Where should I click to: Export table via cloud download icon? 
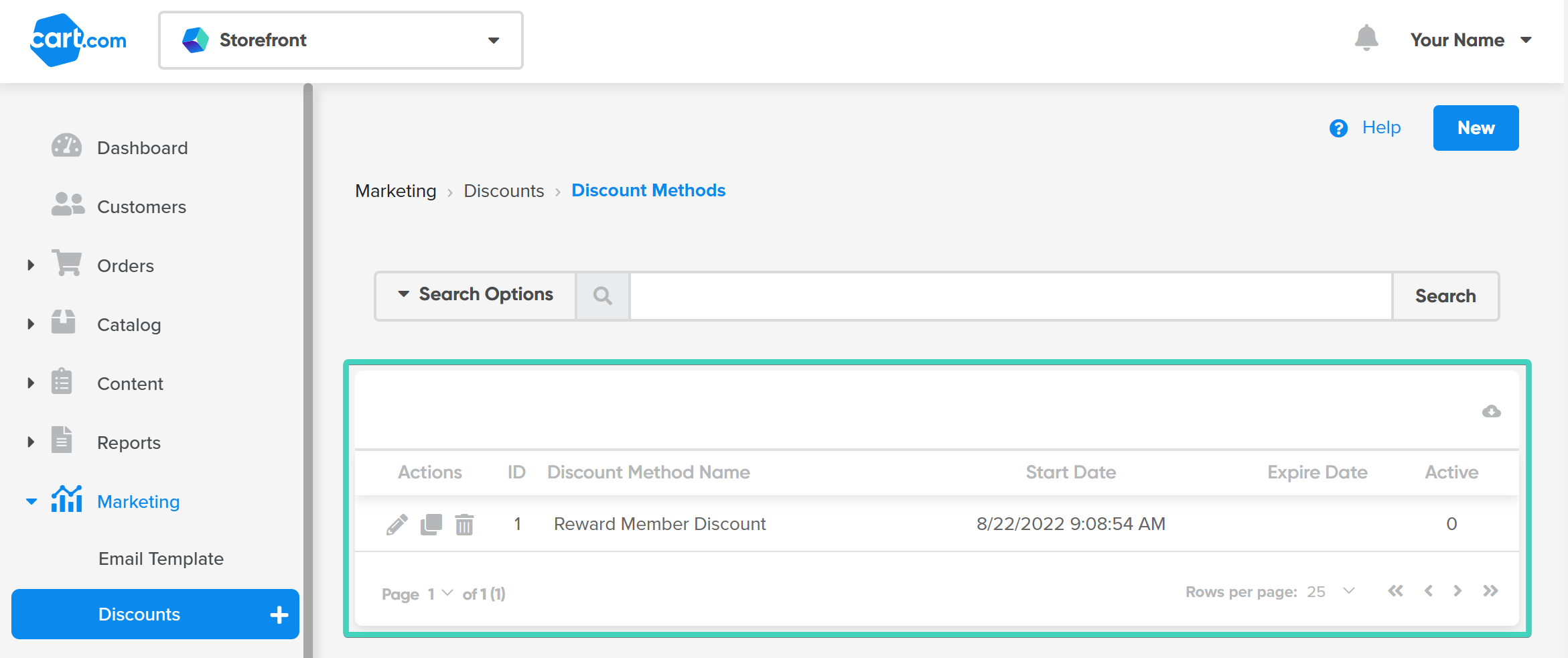[1491, 411]
